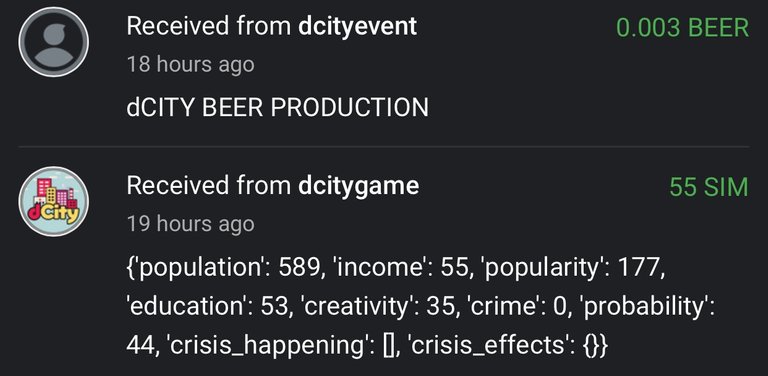The width and height of the screenshot is (768, 376).
Task: Click 'Received from' label in SIM transaction
Action: coord(209,186)
